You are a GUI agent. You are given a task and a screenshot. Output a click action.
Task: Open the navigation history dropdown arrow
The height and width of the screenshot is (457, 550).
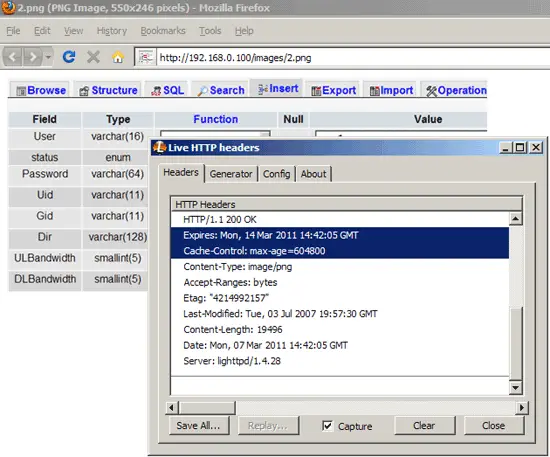(x=48, y=57)
